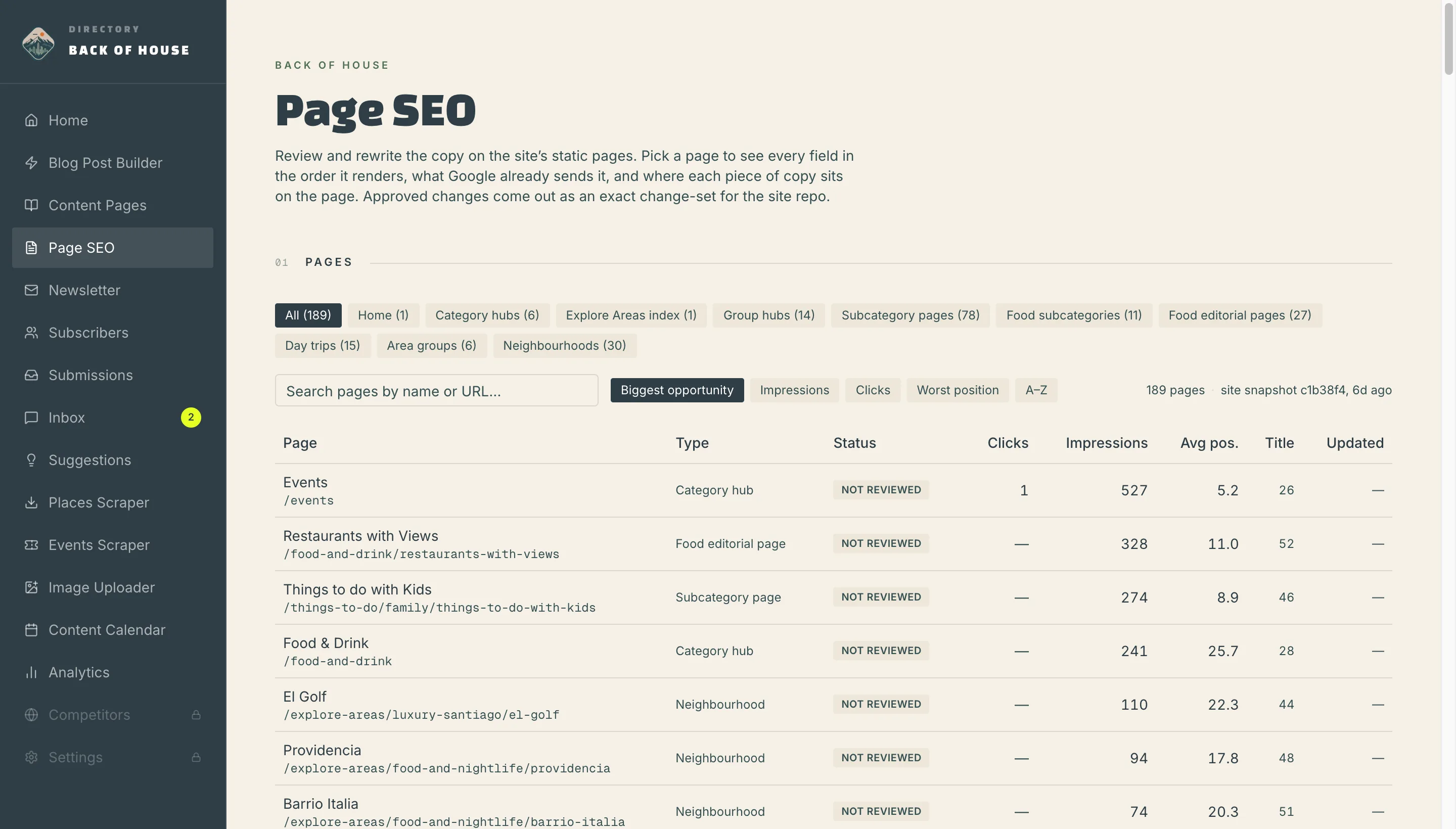Click the Blog Post Builder lightning icon

pos(31,163)
